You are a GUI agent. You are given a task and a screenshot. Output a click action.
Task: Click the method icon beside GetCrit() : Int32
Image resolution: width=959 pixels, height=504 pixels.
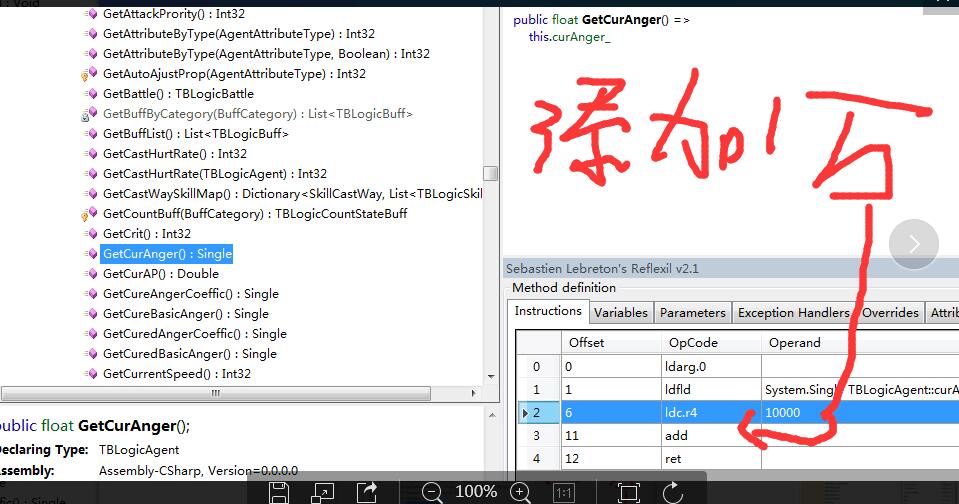92,234
